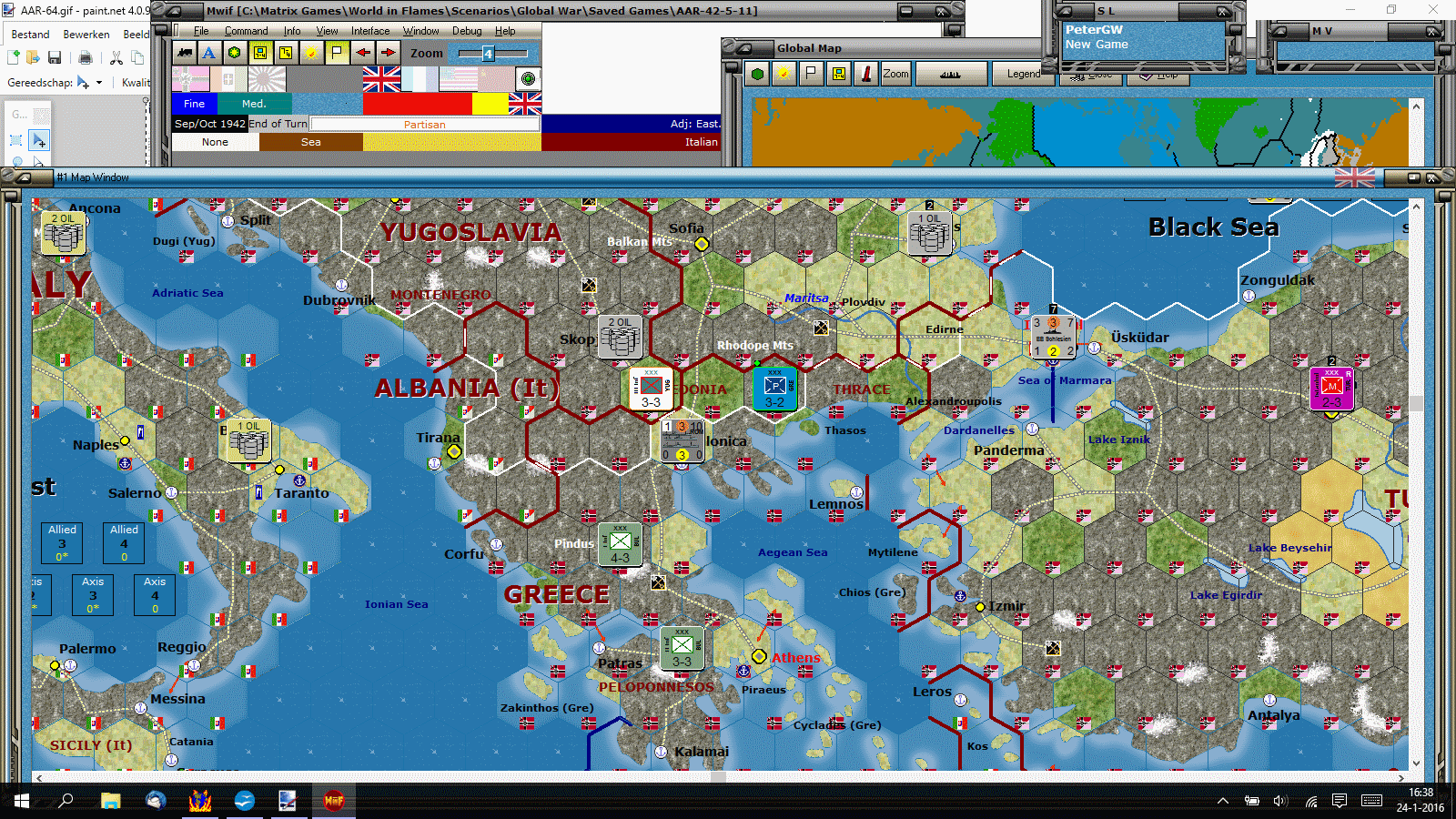Click the green circle button beside the flags

528,79
